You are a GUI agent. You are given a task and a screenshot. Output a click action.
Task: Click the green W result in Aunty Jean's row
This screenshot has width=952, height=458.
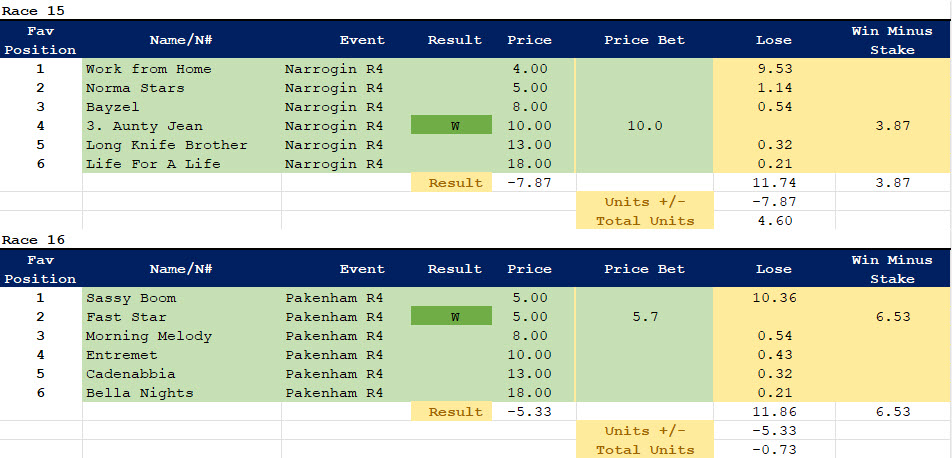click(x=451, y=126)
